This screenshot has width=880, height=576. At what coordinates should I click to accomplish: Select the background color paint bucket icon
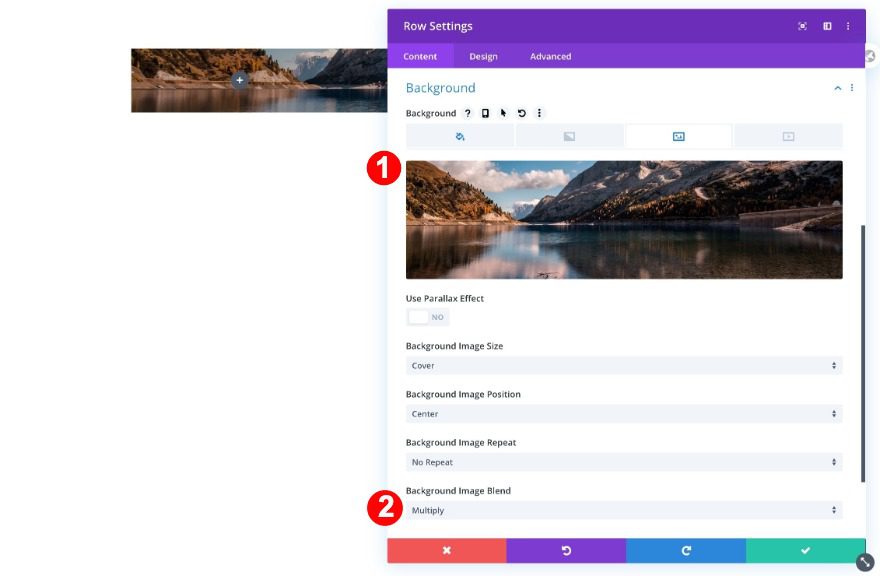pyautogui.click(x=458, y=136)
